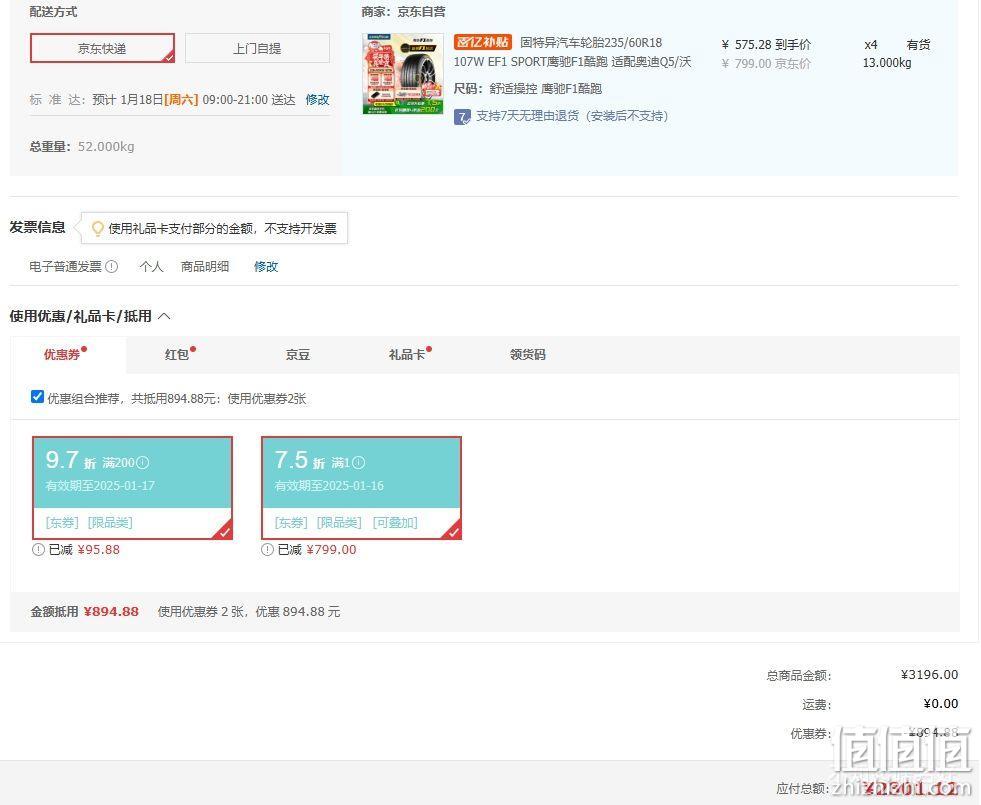Image resolution: width=981 pixels, height=805 pixels.
Task: Deselect the 7.5折 满1 coupon
Action: [362, 488]
